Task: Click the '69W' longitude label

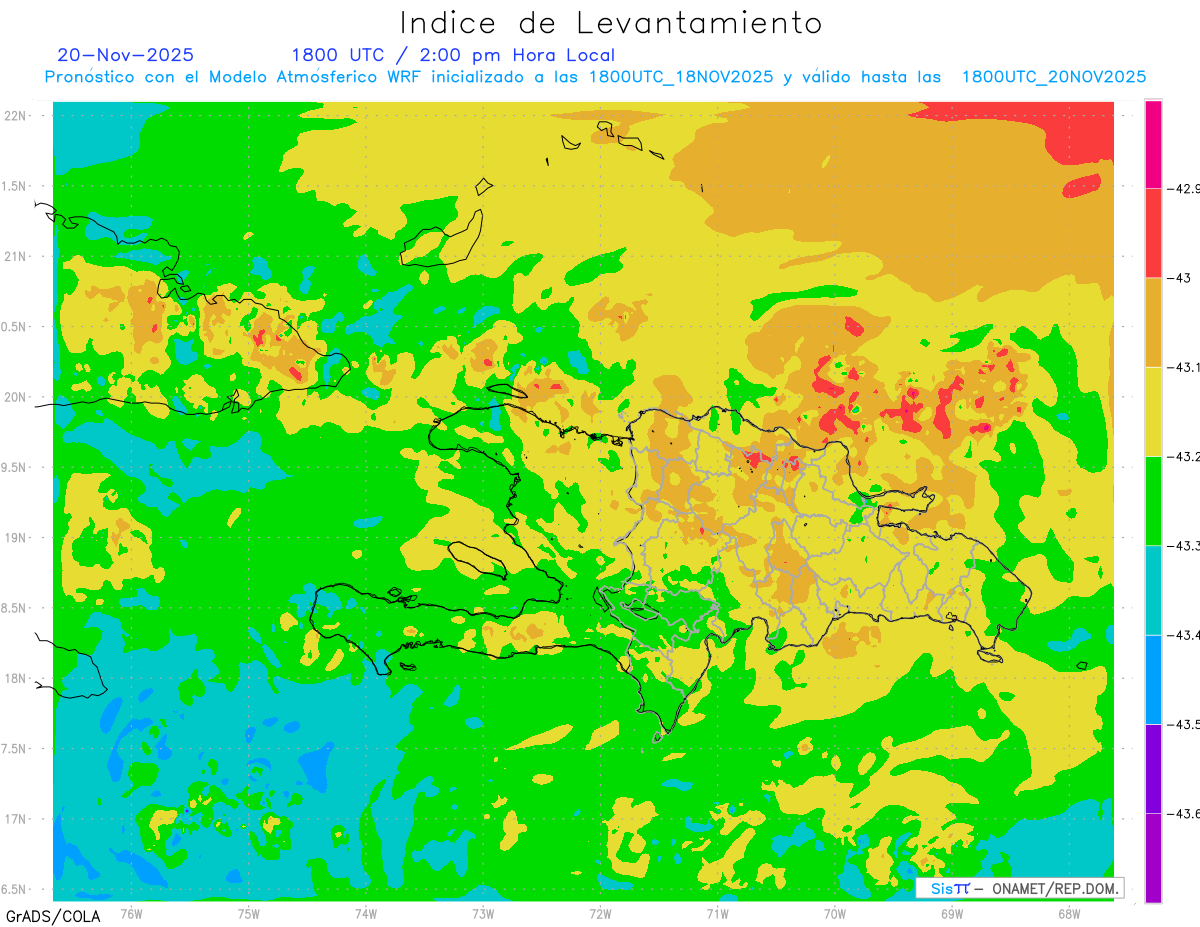Action: tap(952, 913)
